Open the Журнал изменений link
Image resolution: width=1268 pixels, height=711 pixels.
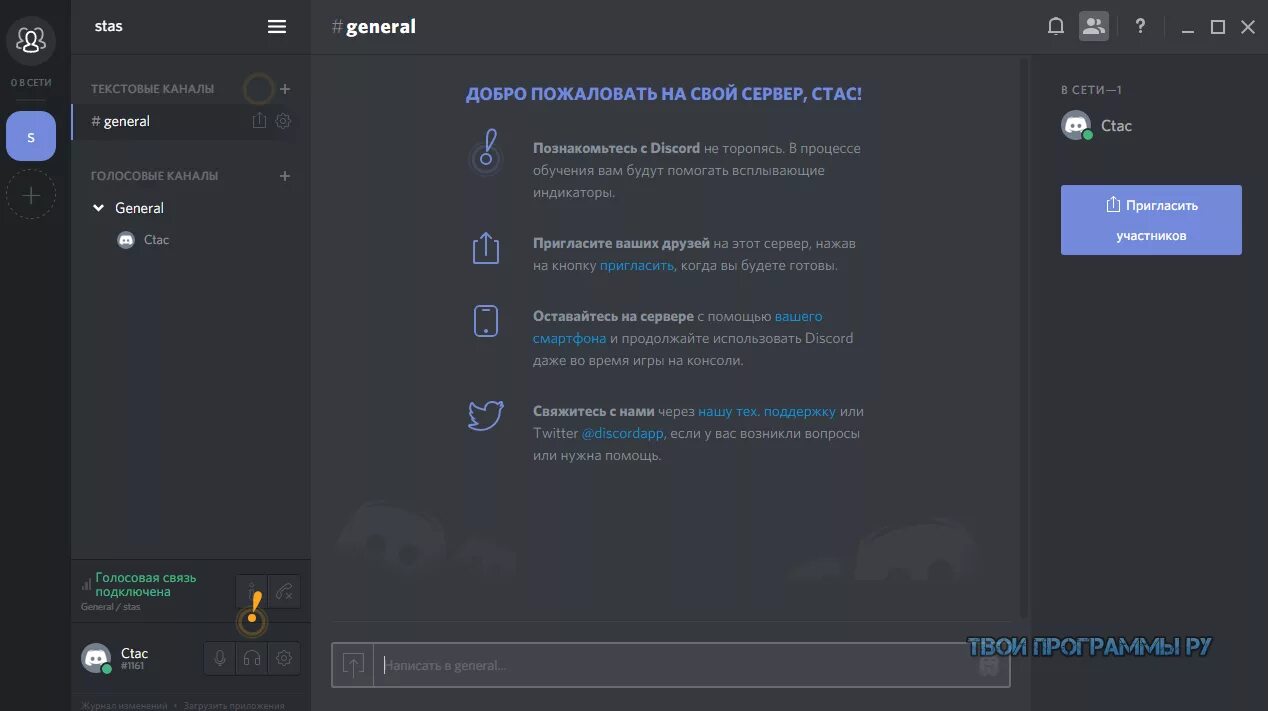coord(124,705)
